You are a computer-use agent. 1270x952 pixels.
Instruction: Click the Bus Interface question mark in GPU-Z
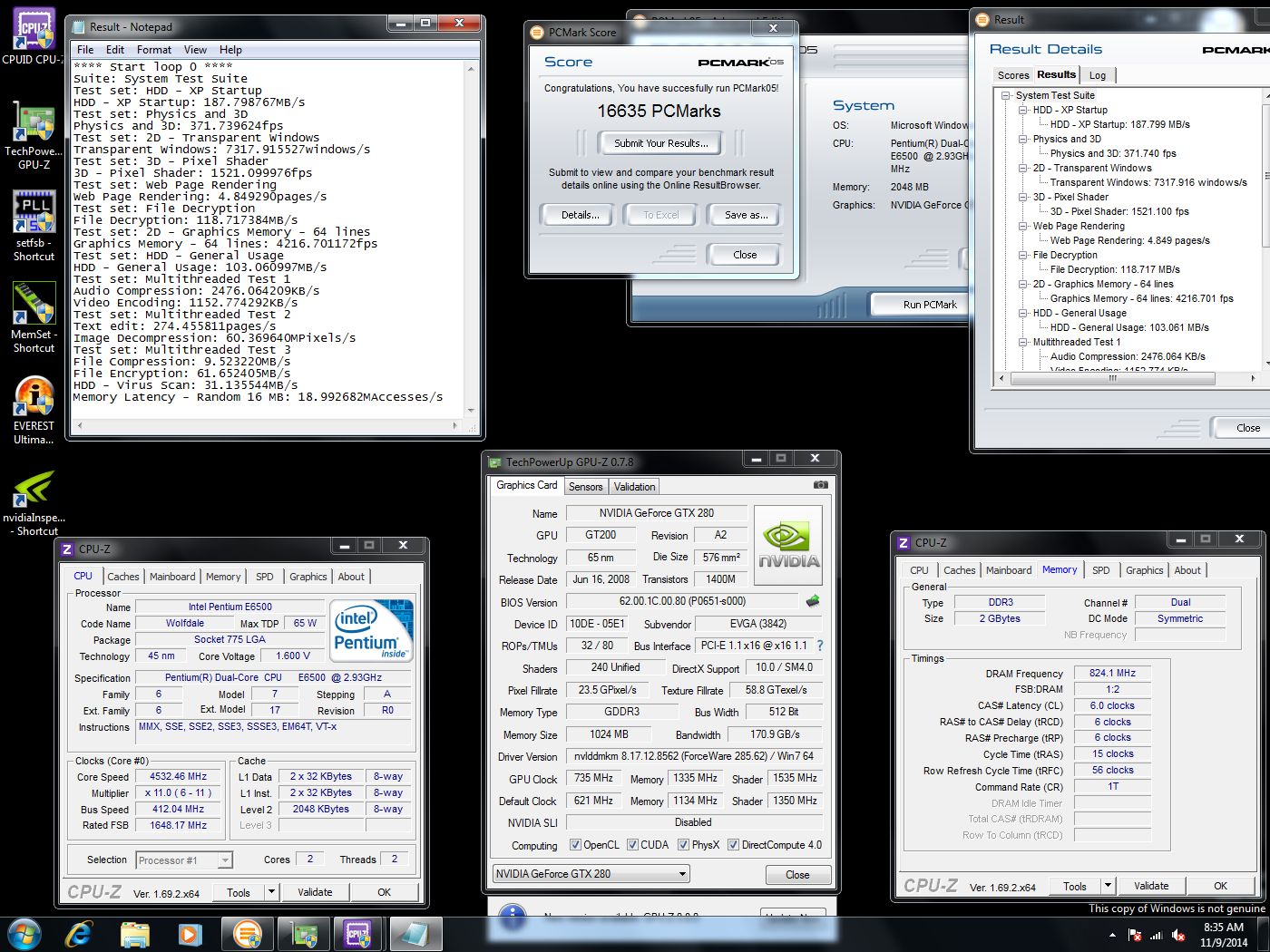coord(820,646)
